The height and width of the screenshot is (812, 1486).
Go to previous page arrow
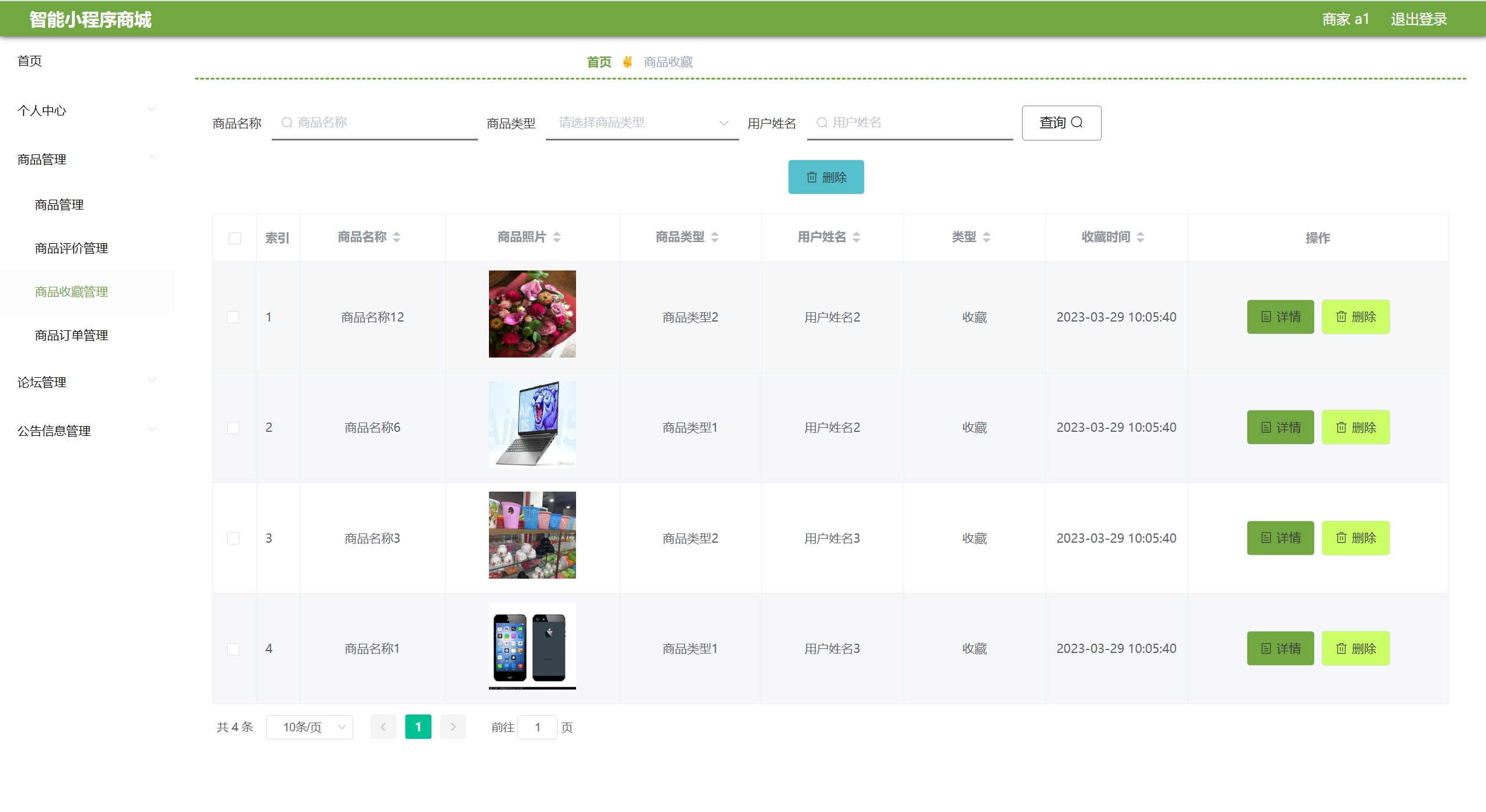pyautogui.click(x=383, y=727)
